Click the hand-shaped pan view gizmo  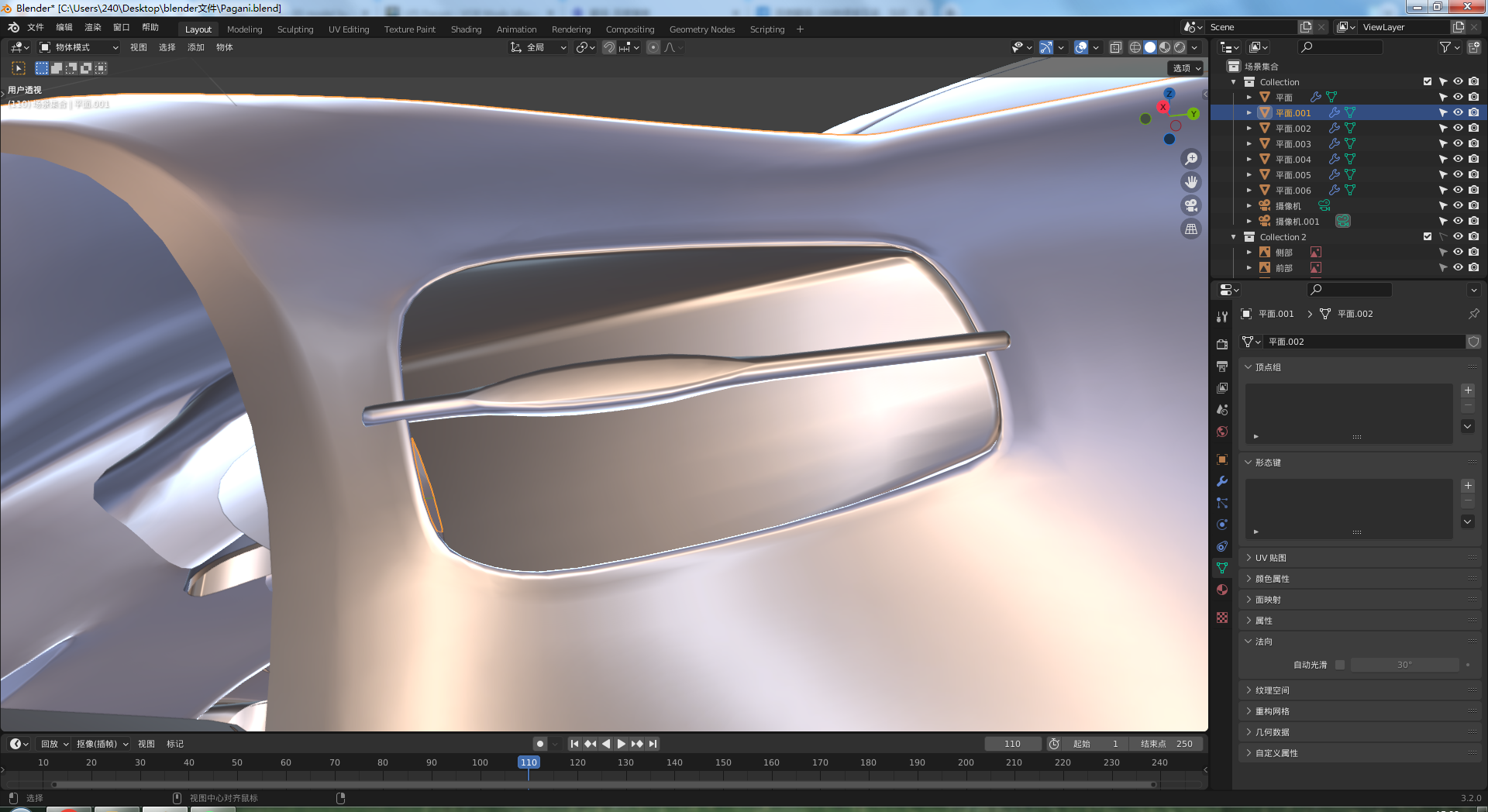tap(1191, 182)
